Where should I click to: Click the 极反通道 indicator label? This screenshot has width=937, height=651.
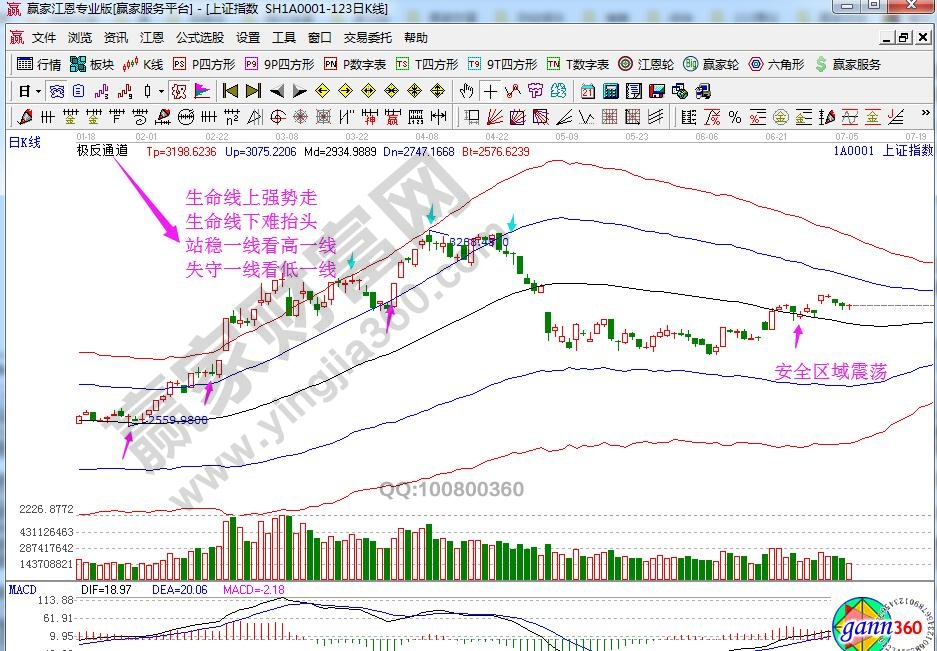[x=102, y=152]
